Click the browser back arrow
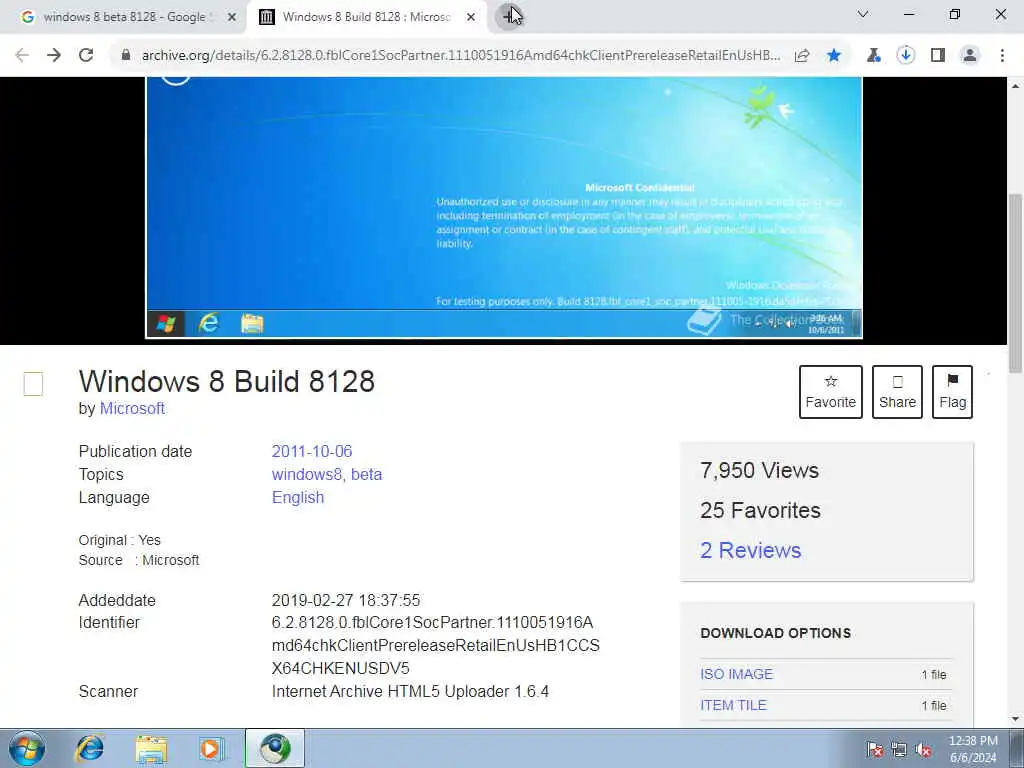Screen dimensions: 1024x768 pyautogui.click(x=22, y=56)
